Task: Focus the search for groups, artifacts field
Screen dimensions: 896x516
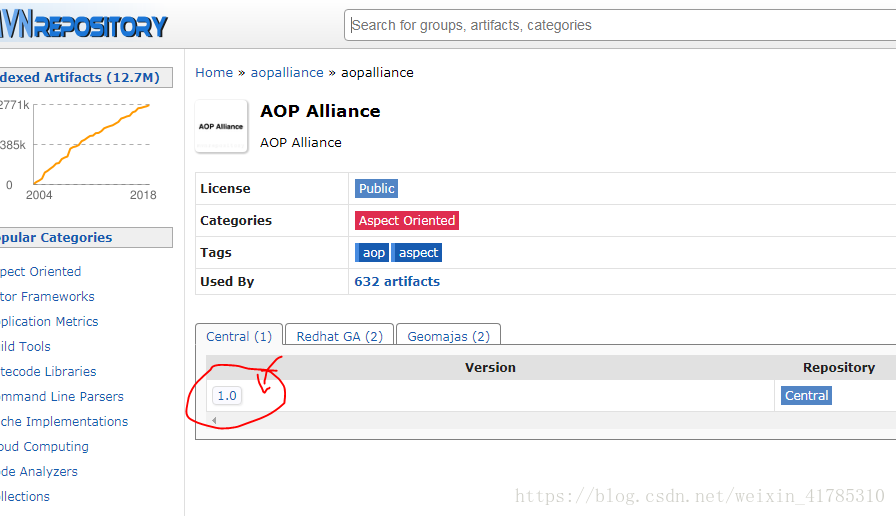Action: coord(620,25)
